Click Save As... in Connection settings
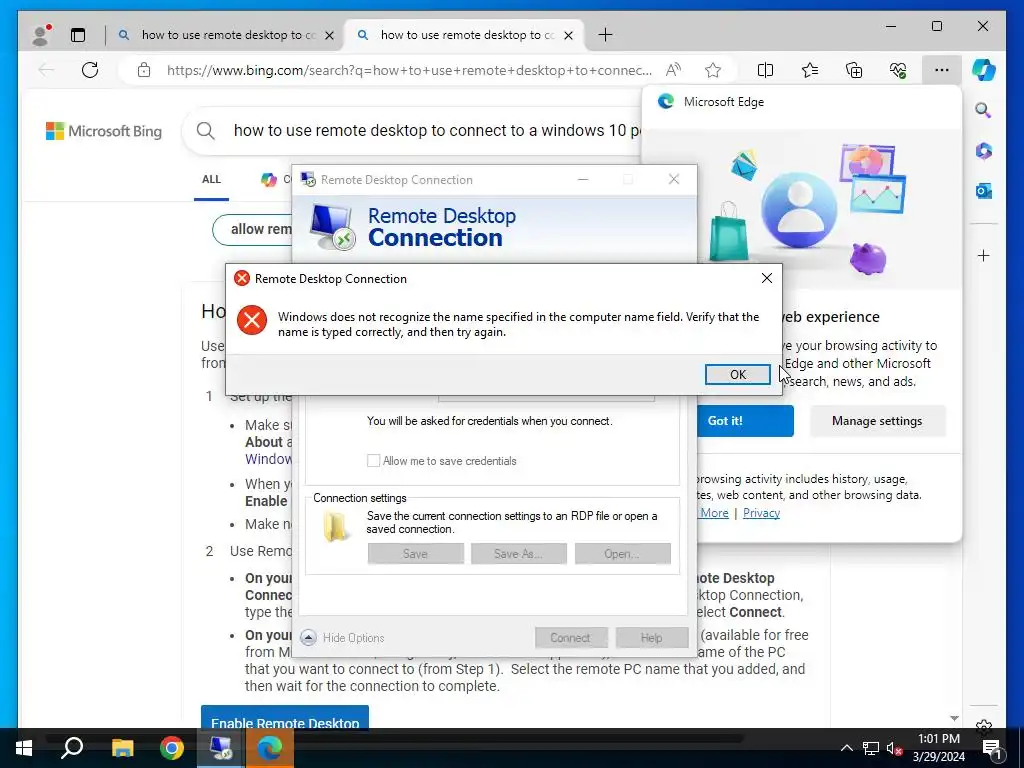1024x768 pixels. pos(519,554)
